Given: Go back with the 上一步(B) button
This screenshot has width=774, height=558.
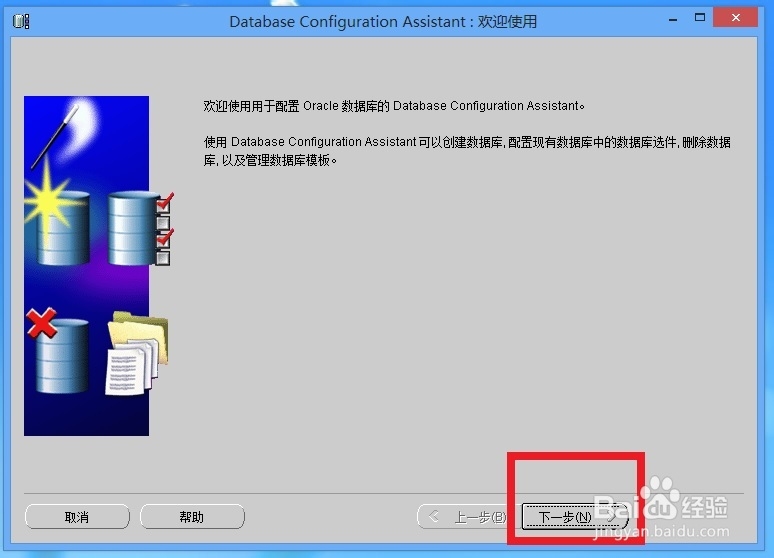Looking at the screenshot, I should [467, 517].
